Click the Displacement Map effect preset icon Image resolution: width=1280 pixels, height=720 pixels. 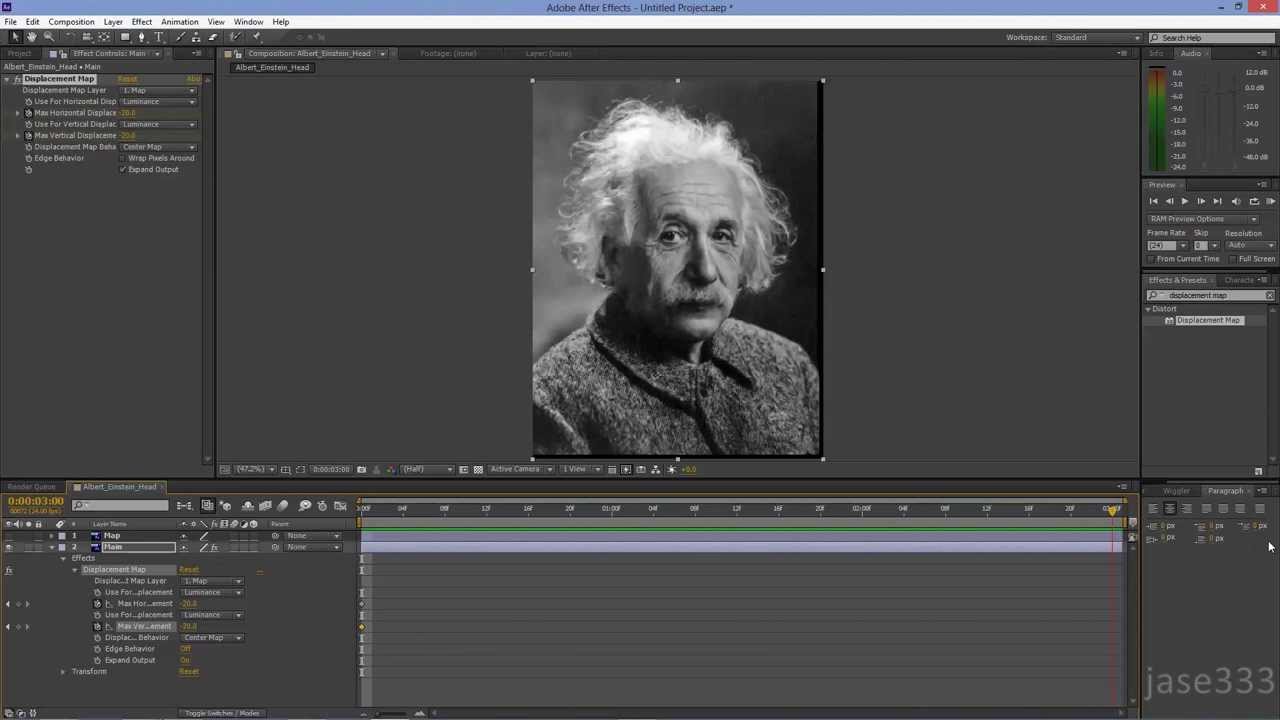point(1169,321)
